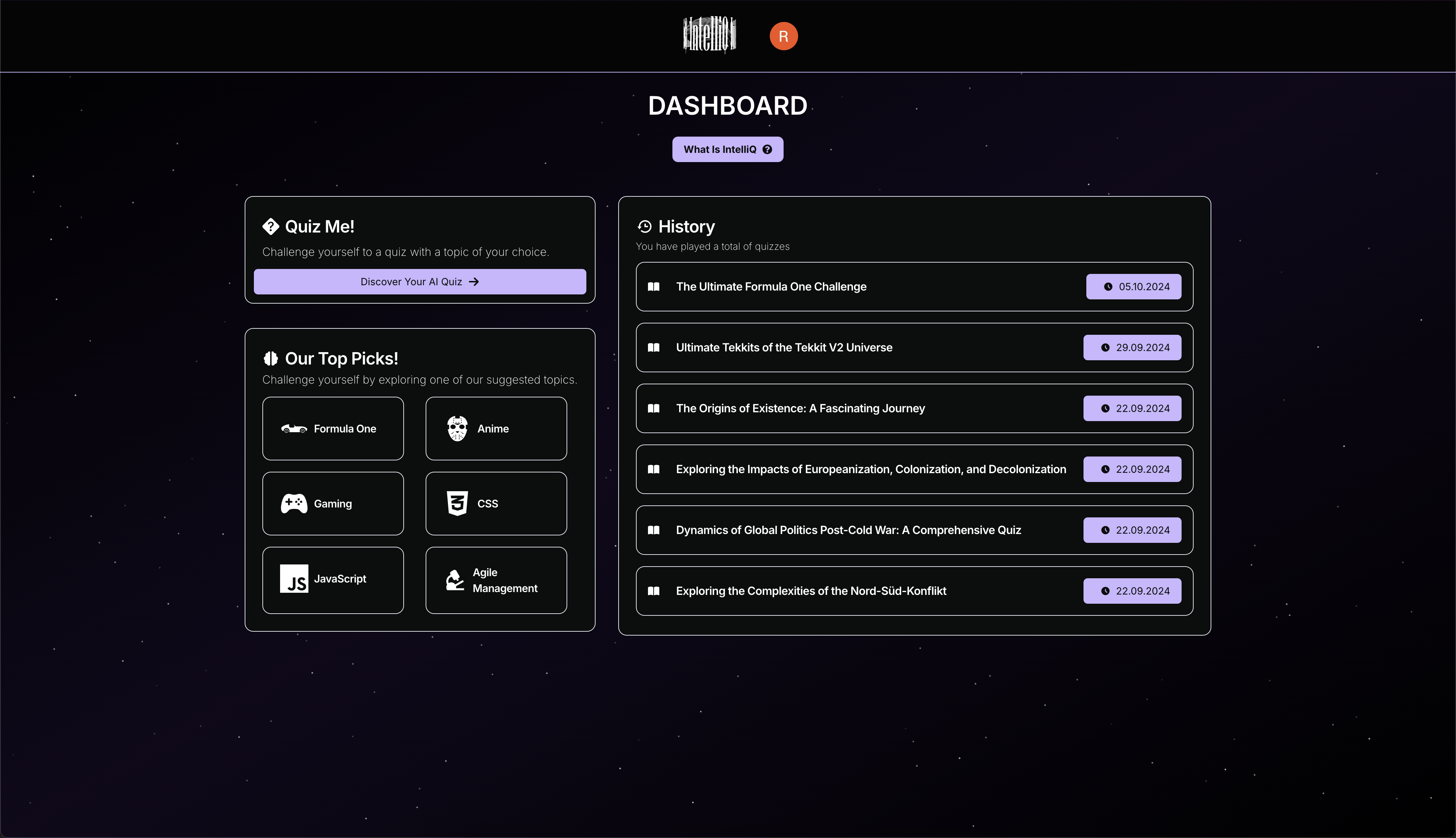Click the Gaming controller icon

[294, 504]
